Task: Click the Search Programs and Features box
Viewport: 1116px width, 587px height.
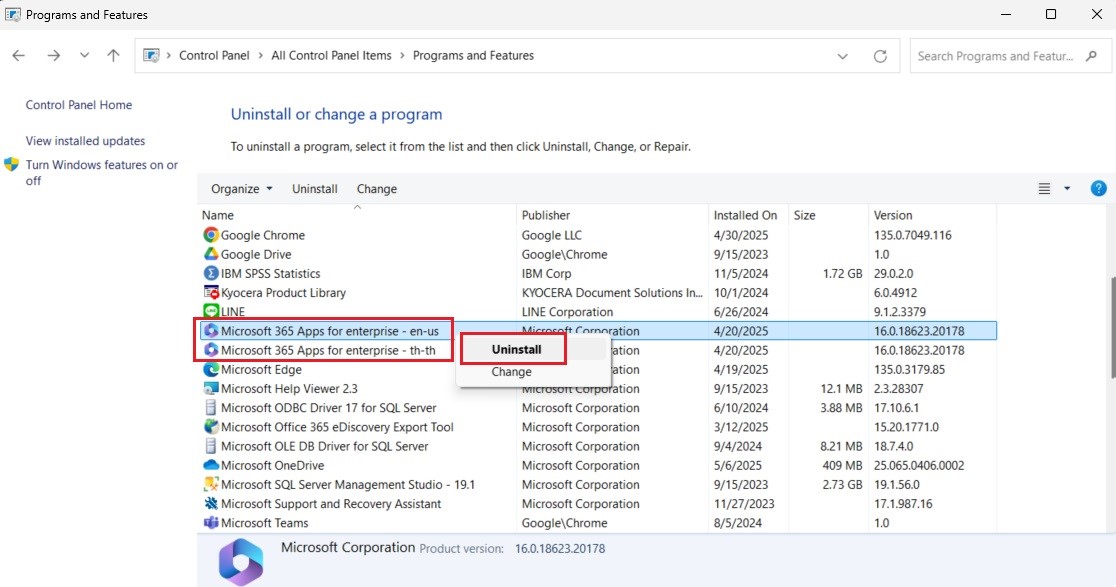Action: tap(1002, 56)
